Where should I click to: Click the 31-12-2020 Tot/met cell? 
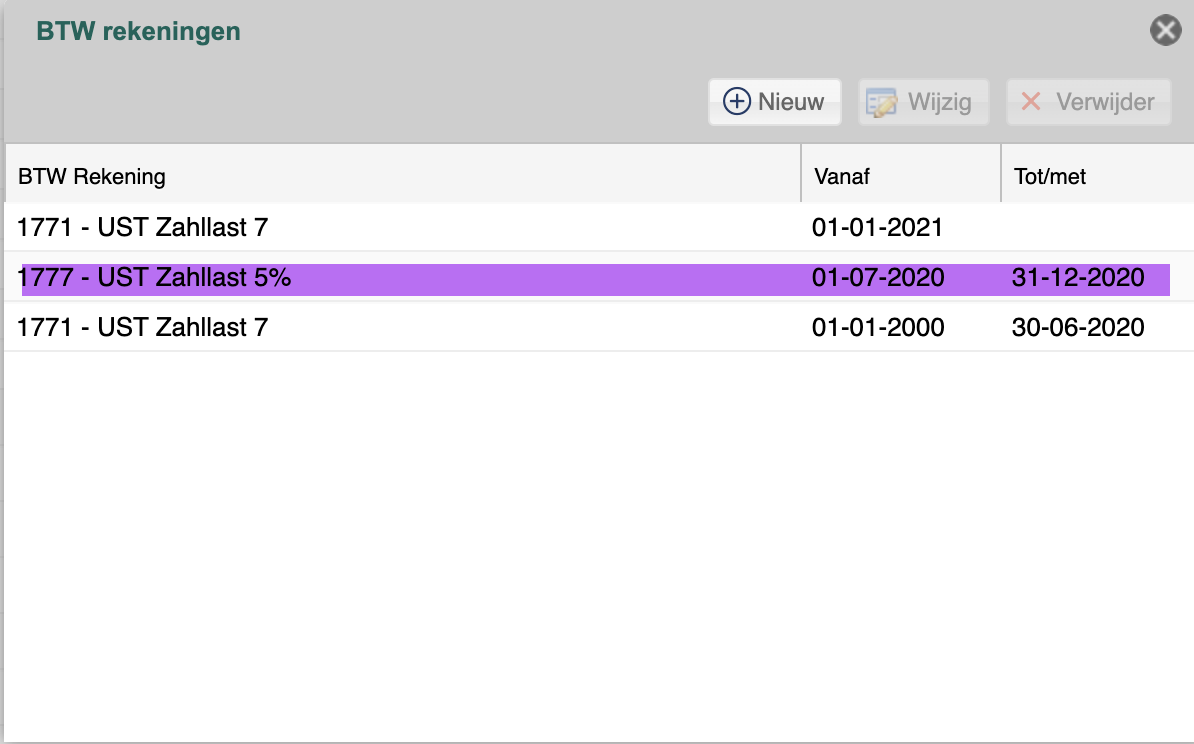pyautogui.click(x=1077, y=278)
